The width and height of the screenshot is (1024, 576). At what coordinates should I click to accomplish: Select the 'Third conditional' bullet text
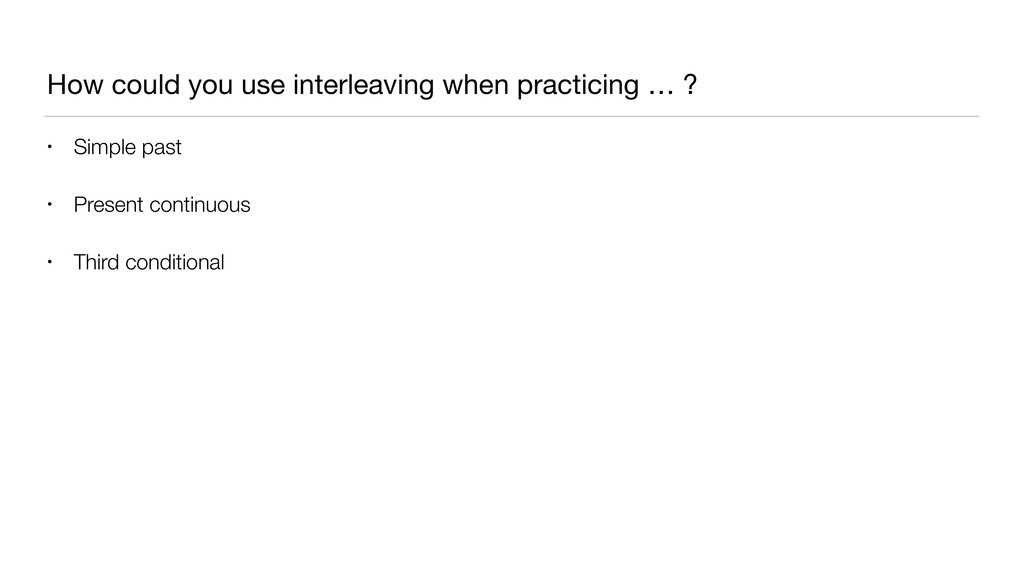148,263
